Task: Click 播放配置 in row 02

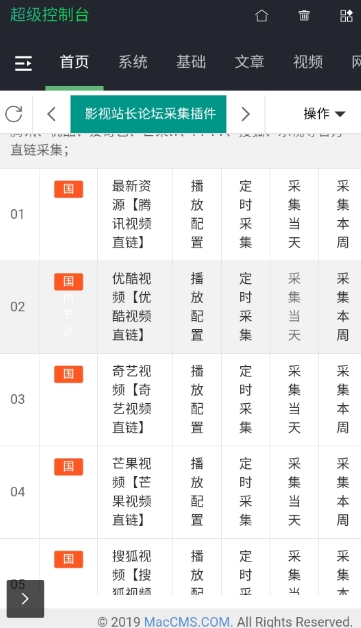Action: (197, 307)
